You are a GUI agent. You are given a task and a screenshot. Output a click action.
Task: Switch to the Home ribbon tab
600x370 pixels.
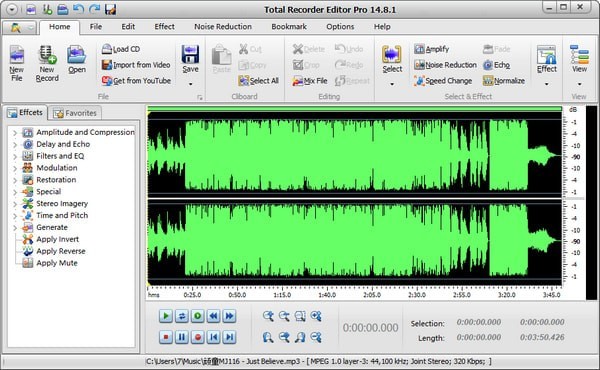coord(59,27)
